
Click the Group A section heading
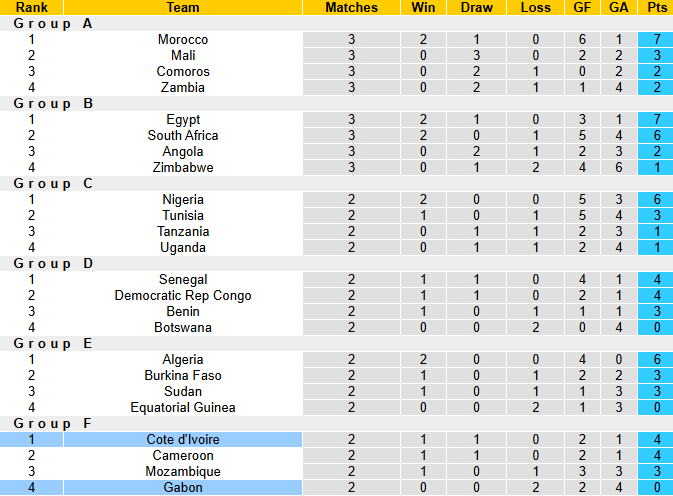click(x=53, y=24)
